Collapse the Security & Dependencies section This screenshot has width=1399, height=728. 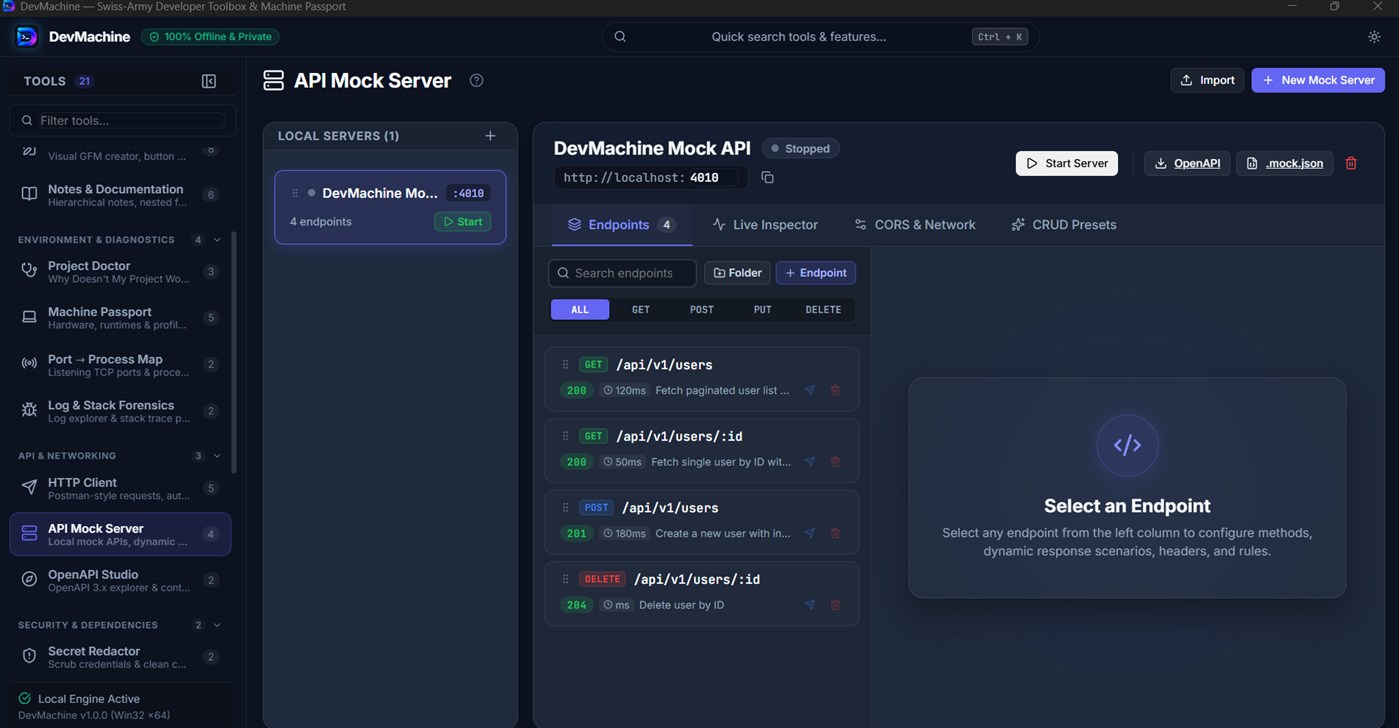coord(217,625)
